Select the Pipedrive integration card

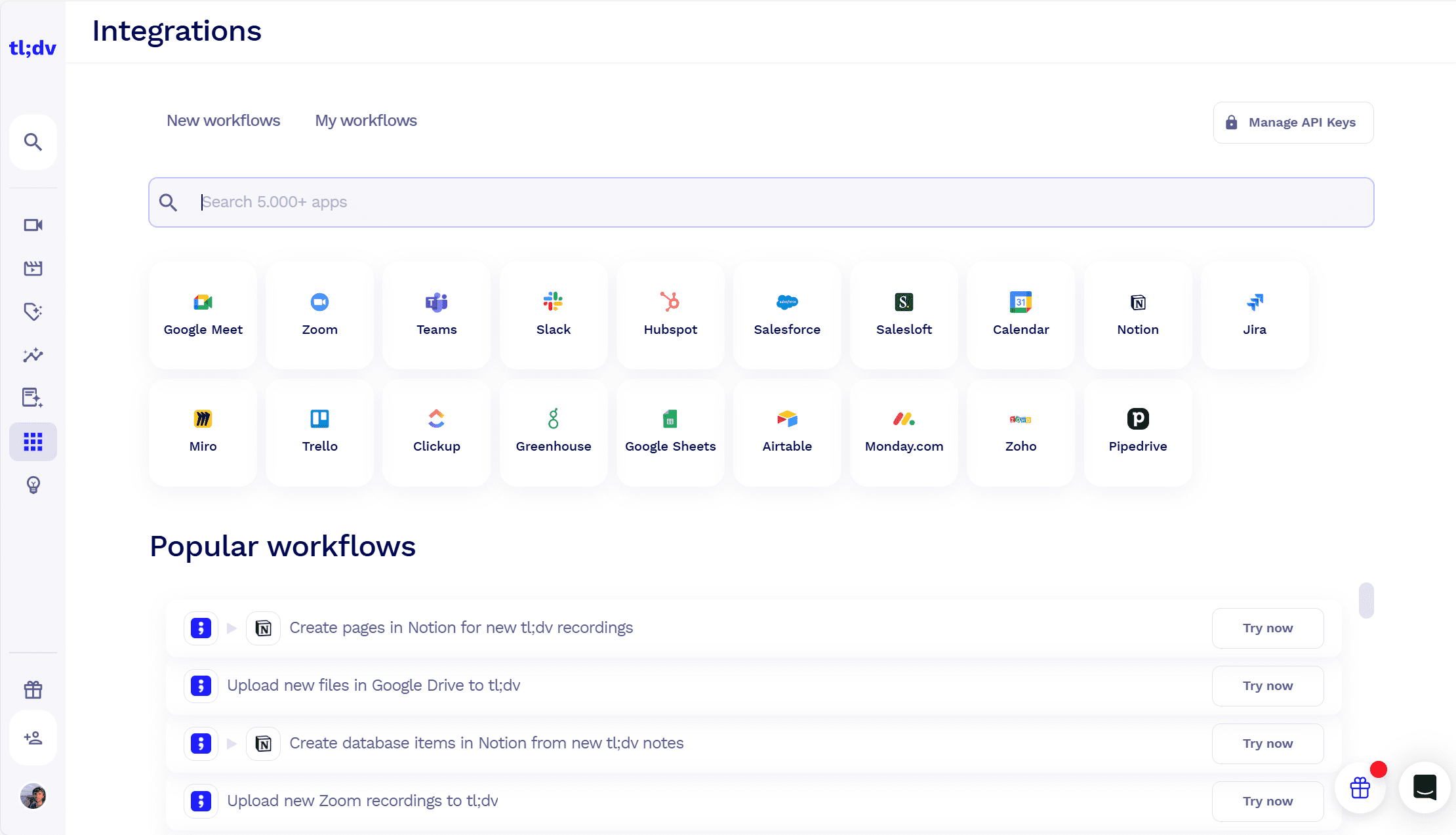(1138, 433)
